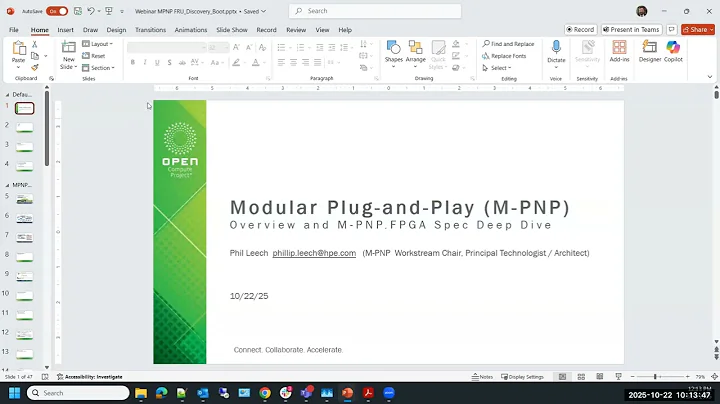Toggle Strikethrough formatting

(182, 62)
